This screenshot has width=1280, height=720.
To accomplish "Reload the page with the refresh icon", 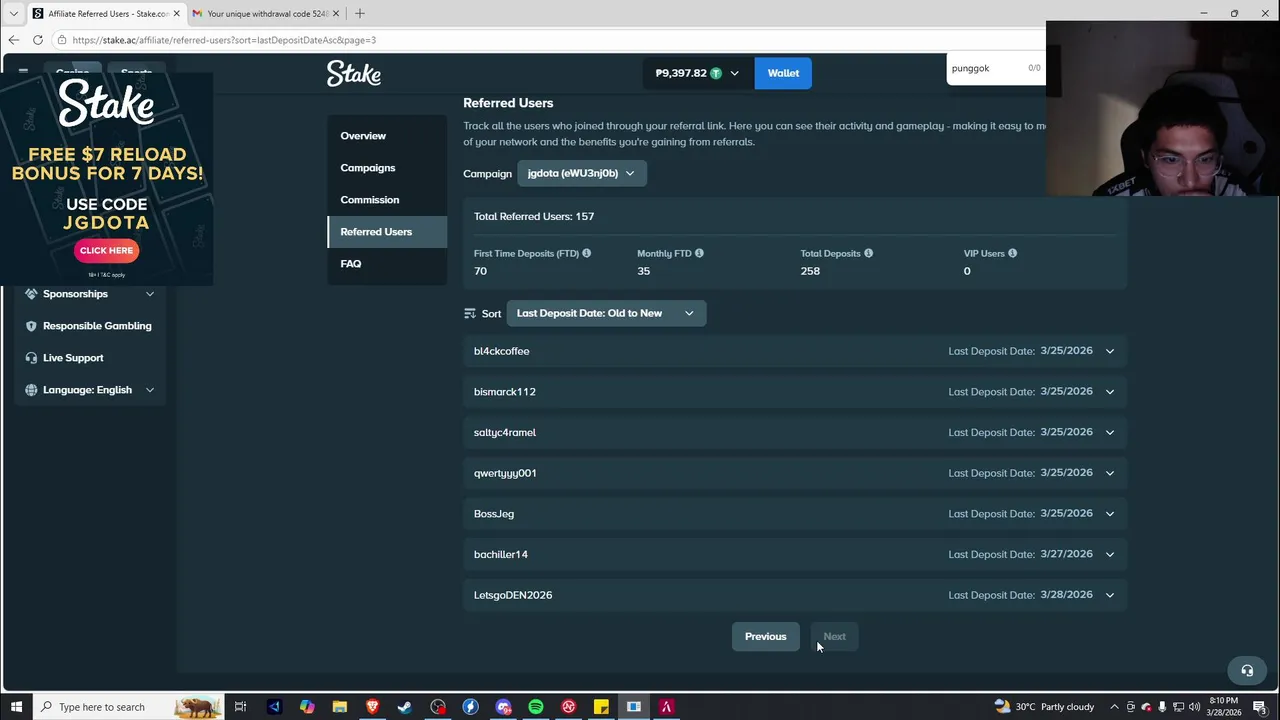I will click(38, 40).
